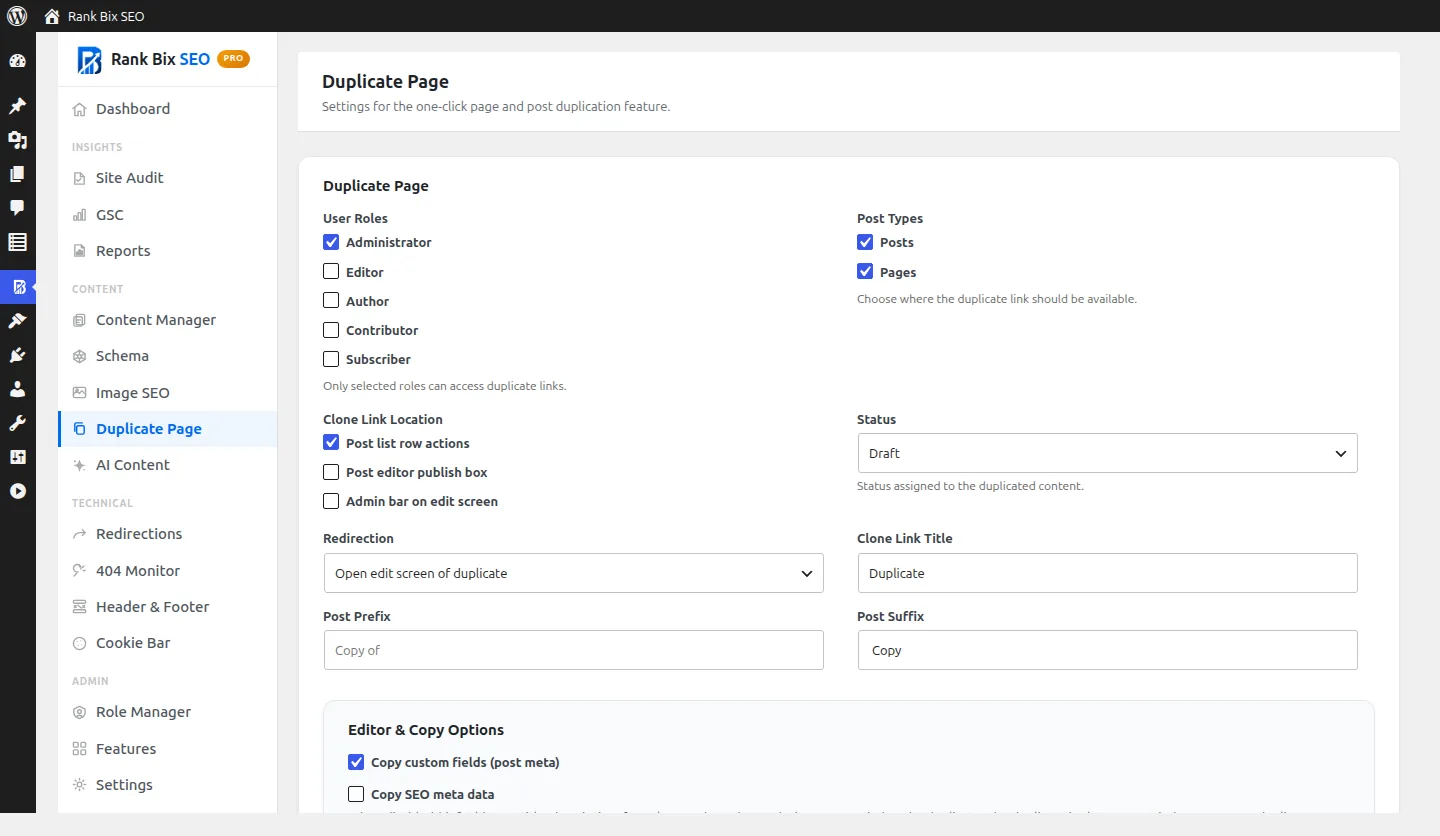1440x836 pixels.
Task: Click Rank Bix SEO site title link
Action: [106, 17]
